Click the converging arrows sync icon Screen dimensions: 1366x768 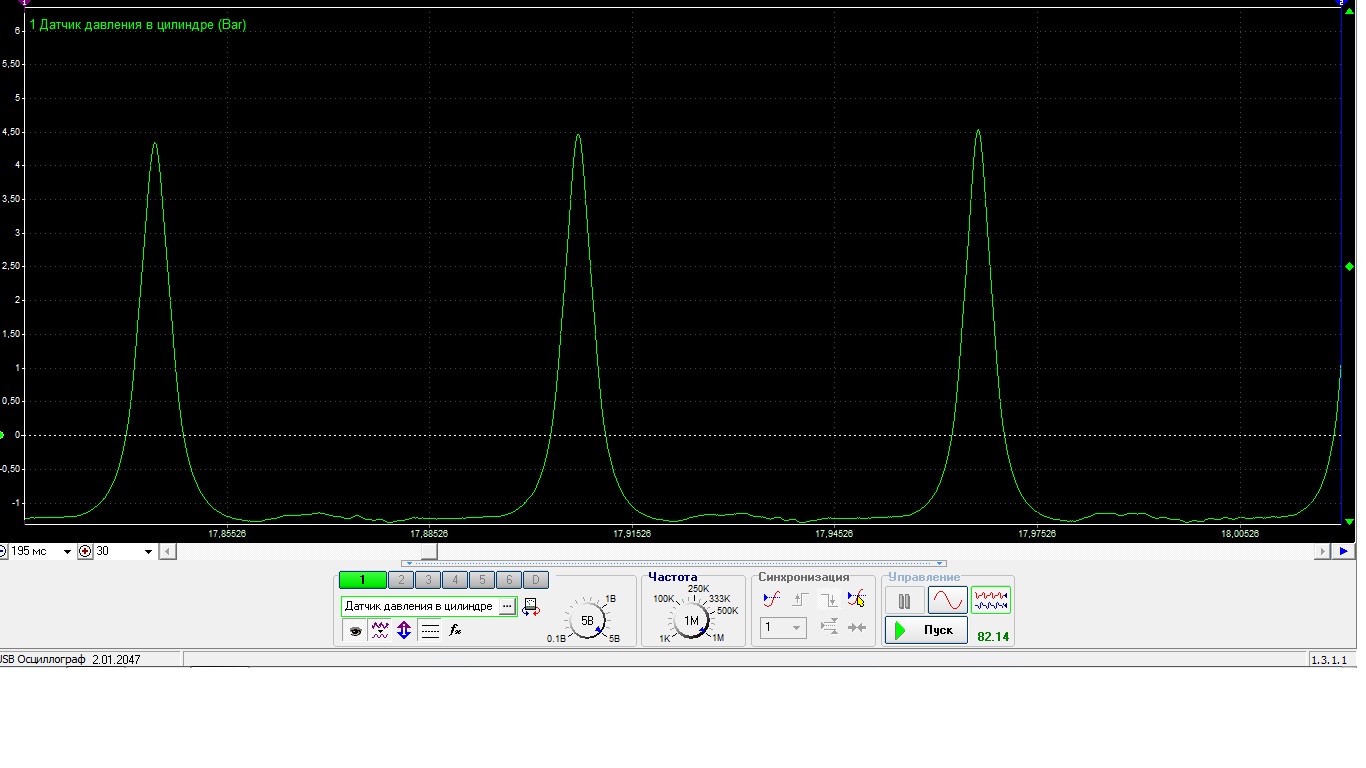click(857, 628)
